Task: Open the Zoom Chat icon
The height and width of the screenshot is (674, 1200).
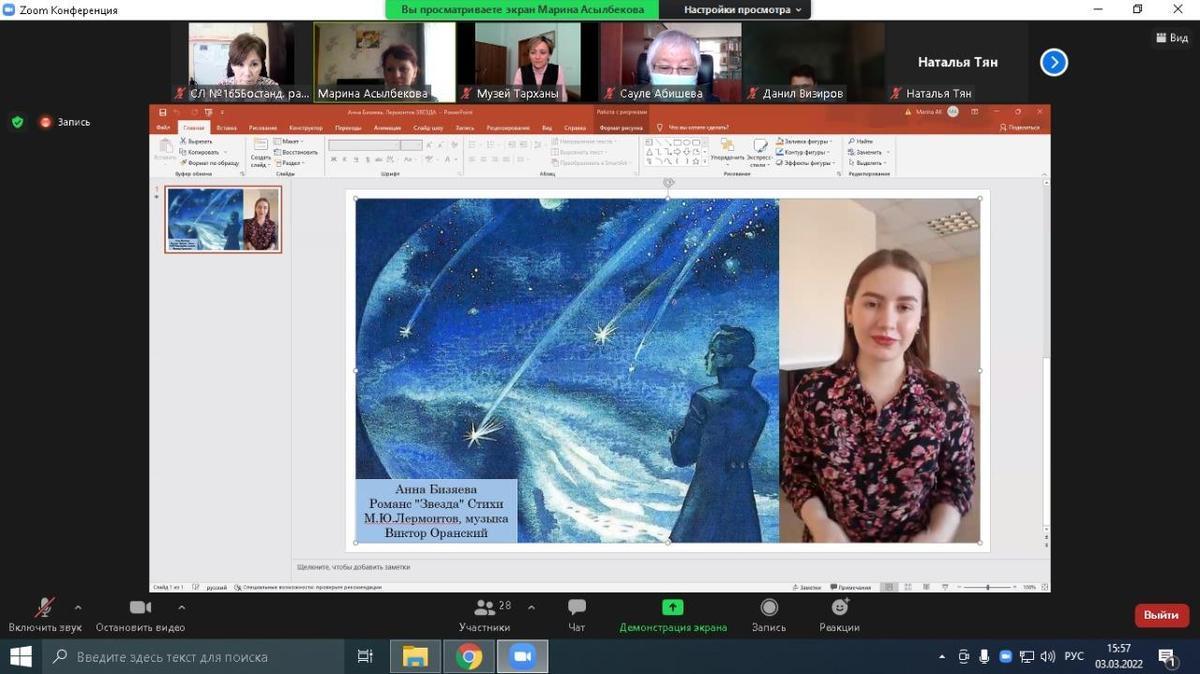Action: click(x=577, y=608)
